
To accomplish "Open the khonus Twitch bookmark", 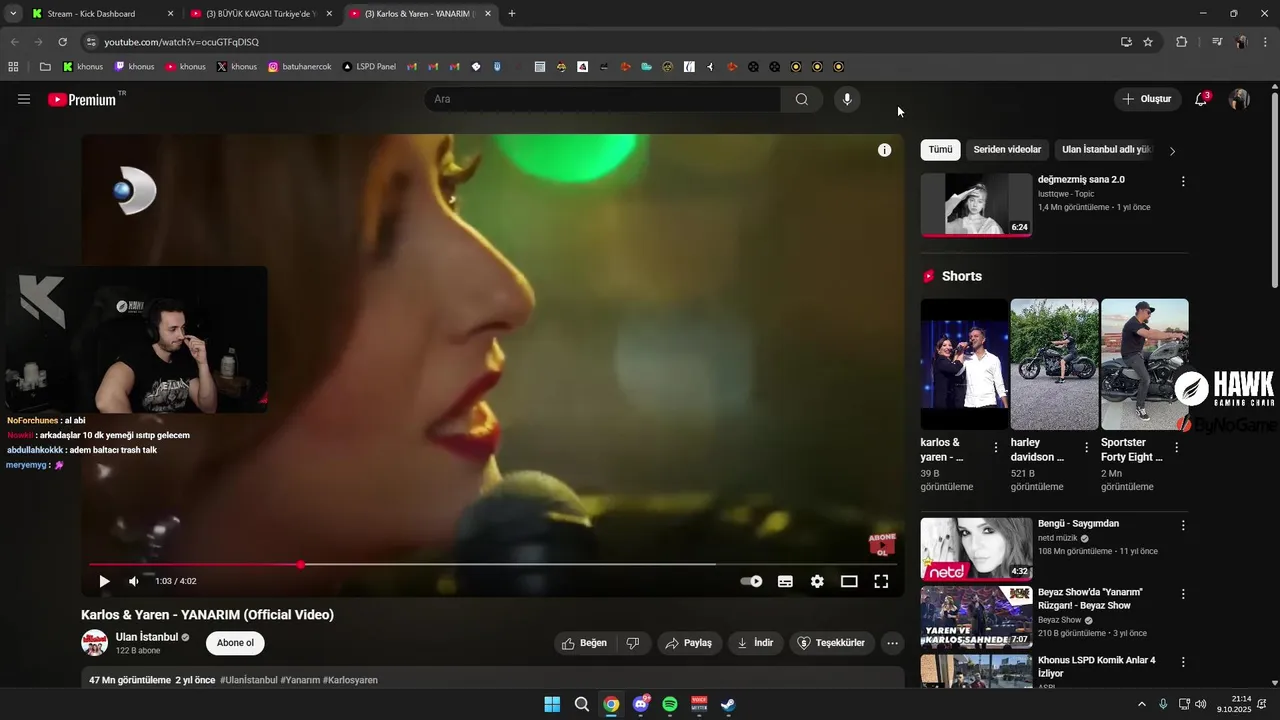I will click(134, 67).
